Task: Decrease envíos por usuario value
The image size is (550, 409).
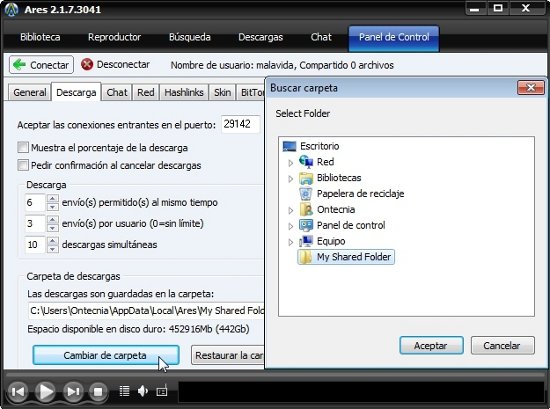Action: (x=53, y=228)
